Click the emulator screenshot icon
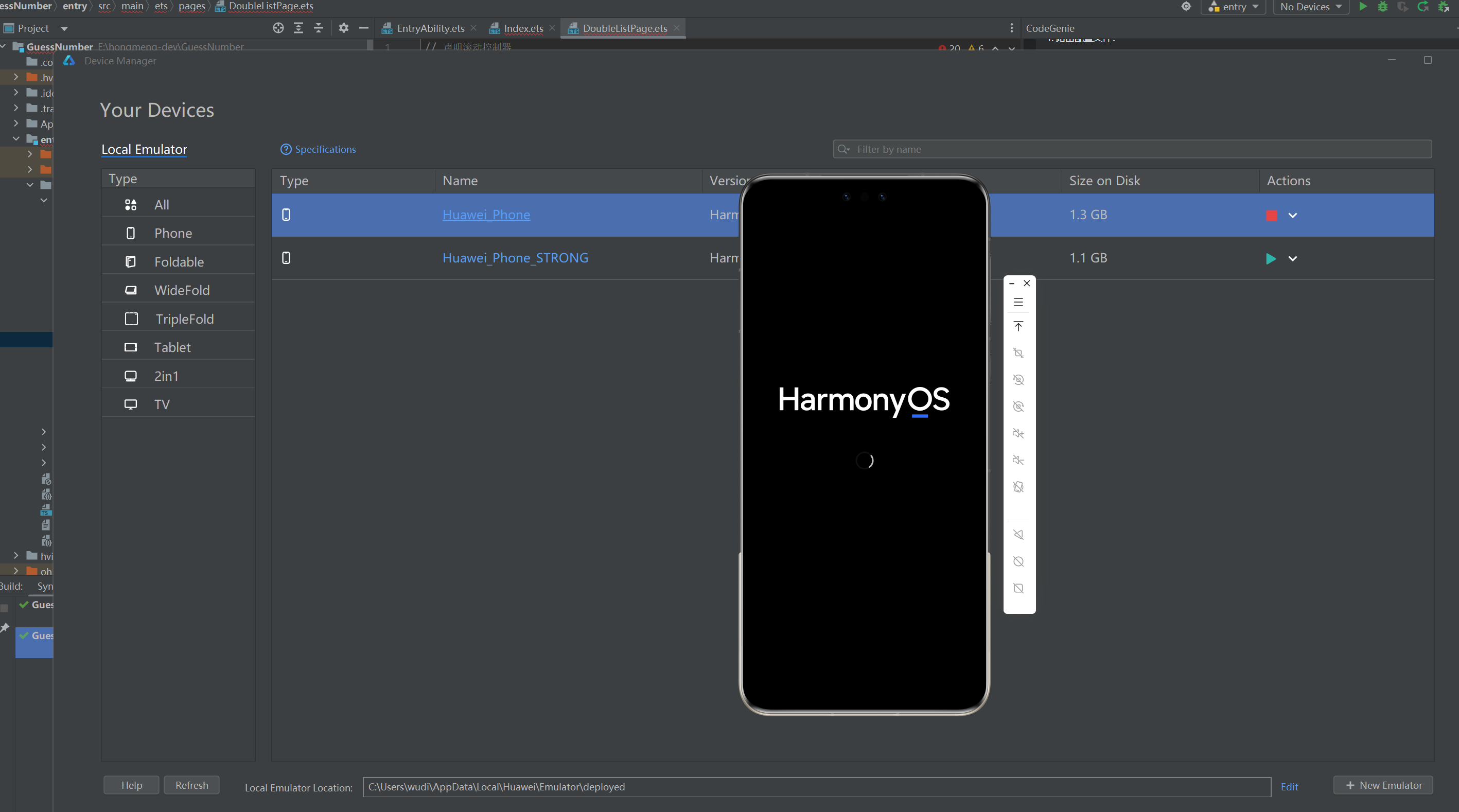The width and height of the screenshot is (1459, 812). [1018, 353]
